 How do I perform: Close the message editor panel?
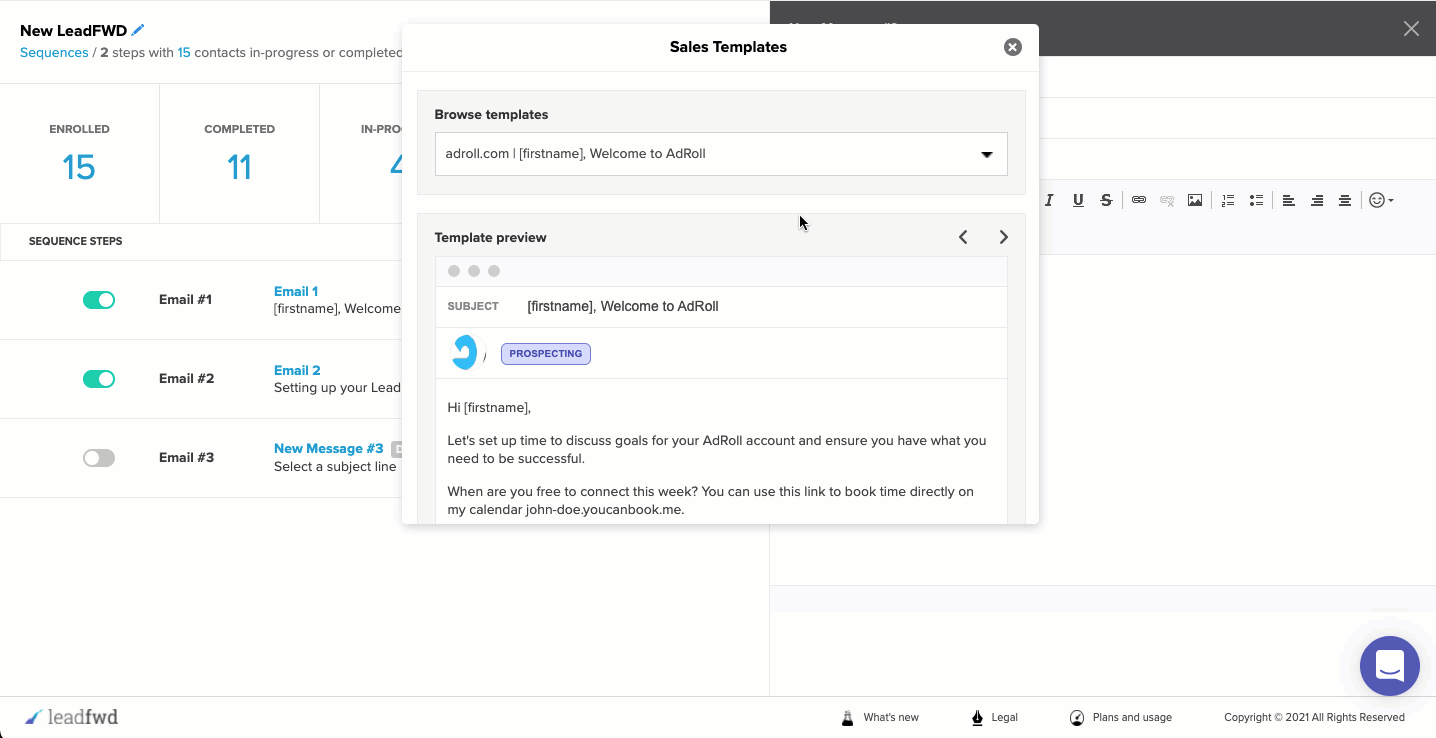pos(1411,29)
